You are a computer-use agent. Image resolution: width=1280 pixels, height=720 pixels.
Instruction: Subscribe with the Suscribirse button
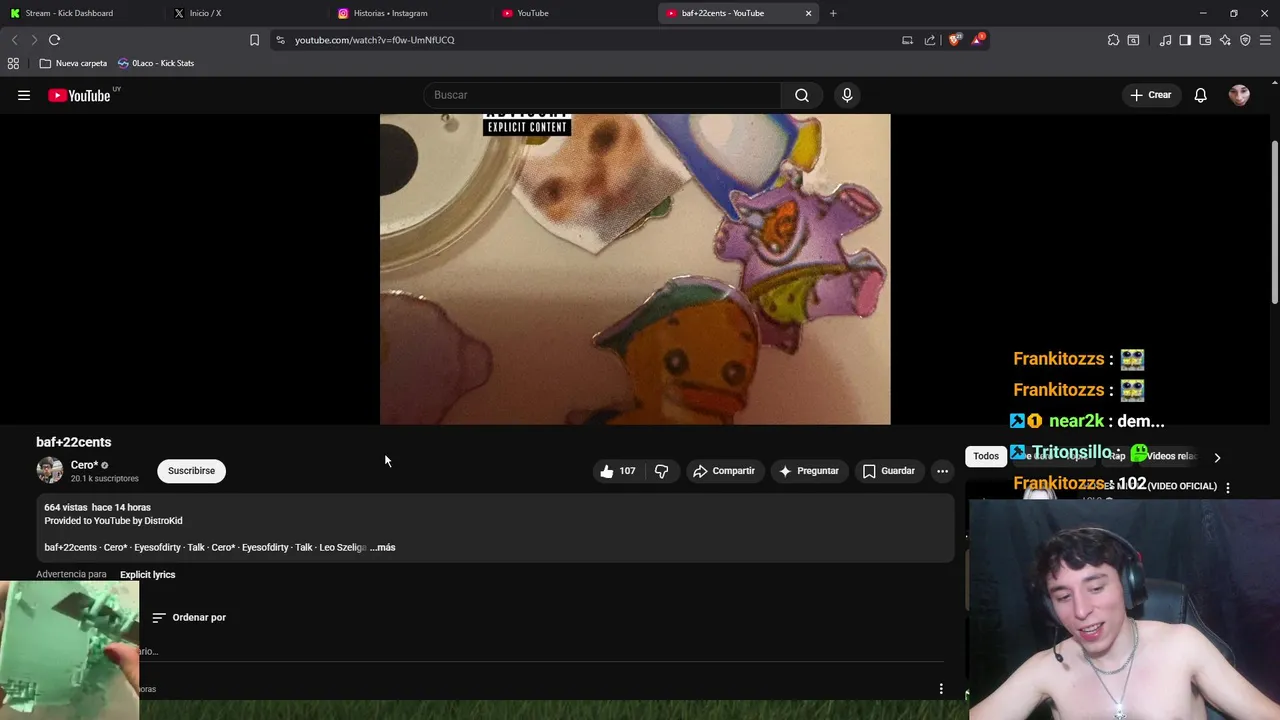191,471
